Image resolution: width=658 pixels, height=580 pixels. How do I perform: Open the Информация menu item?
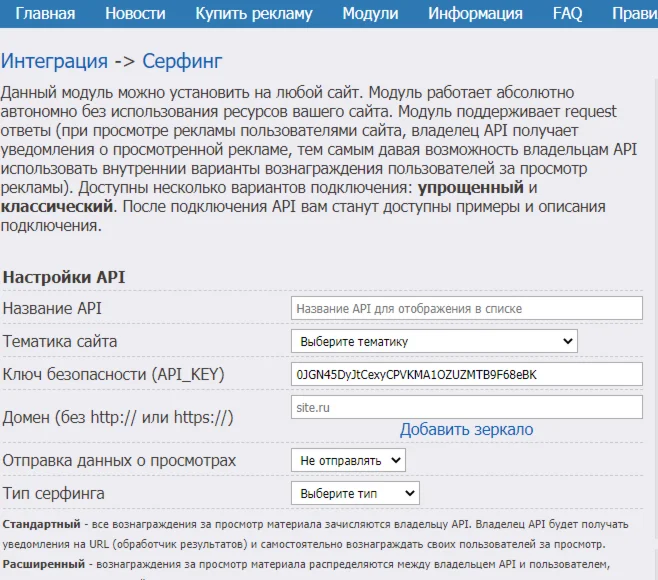tap(475, 14)
